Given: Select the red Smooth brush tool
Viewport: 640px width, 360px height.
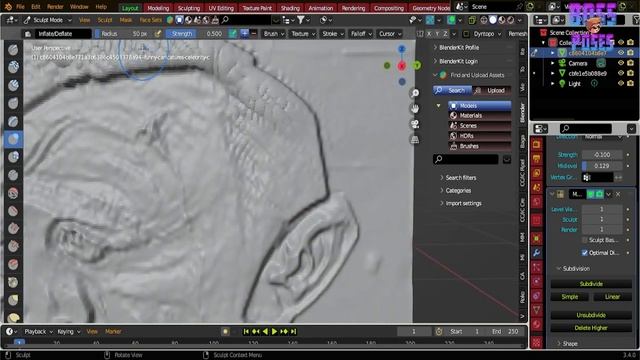Looking at the screenshot, I should click(13, 193).
